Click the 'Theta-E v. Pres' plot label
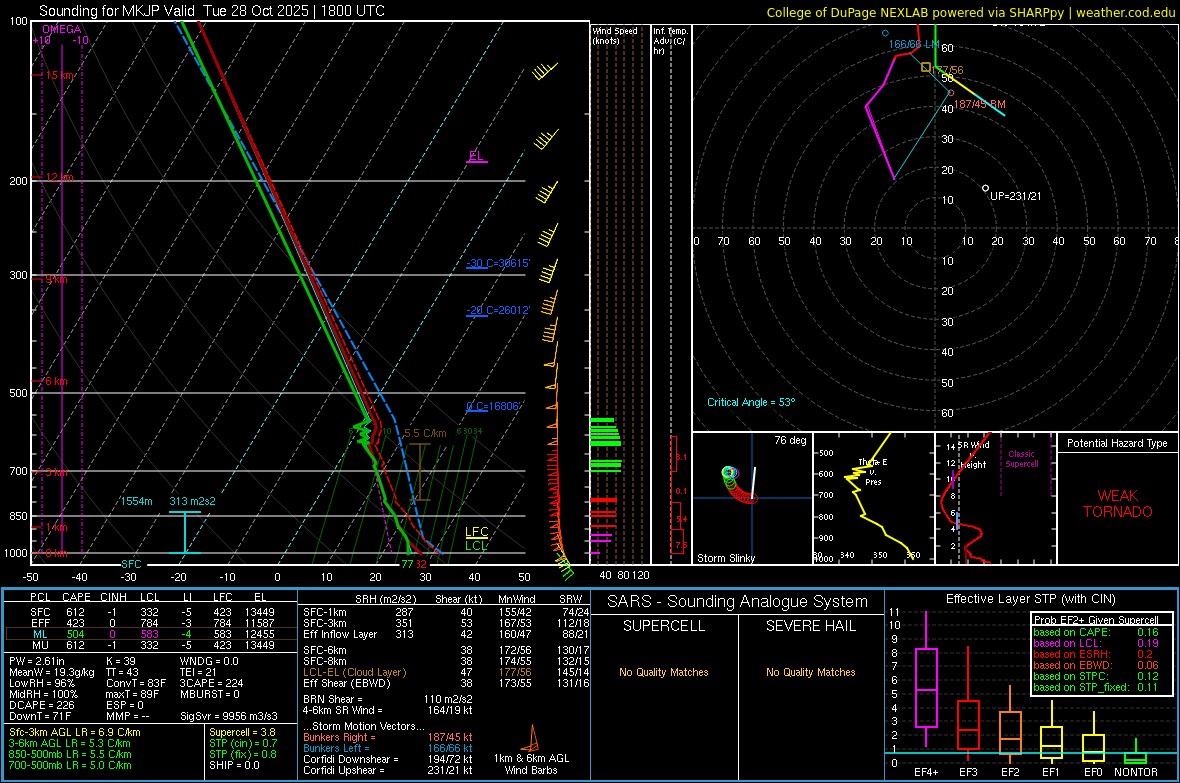1180x783 pixels. 873,472
